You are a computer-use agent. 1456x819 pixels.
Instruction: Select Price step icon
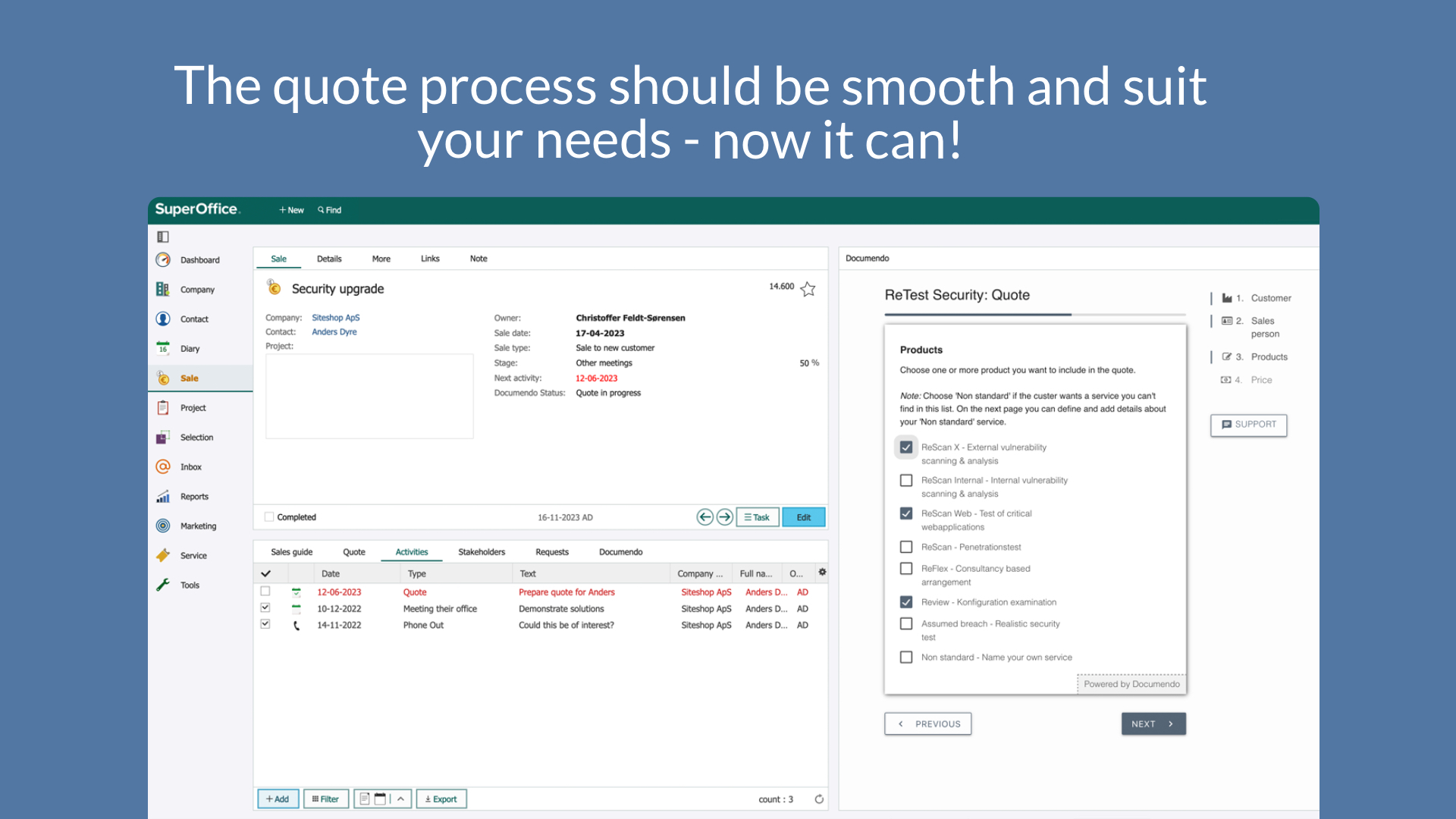pos(1226,380)
